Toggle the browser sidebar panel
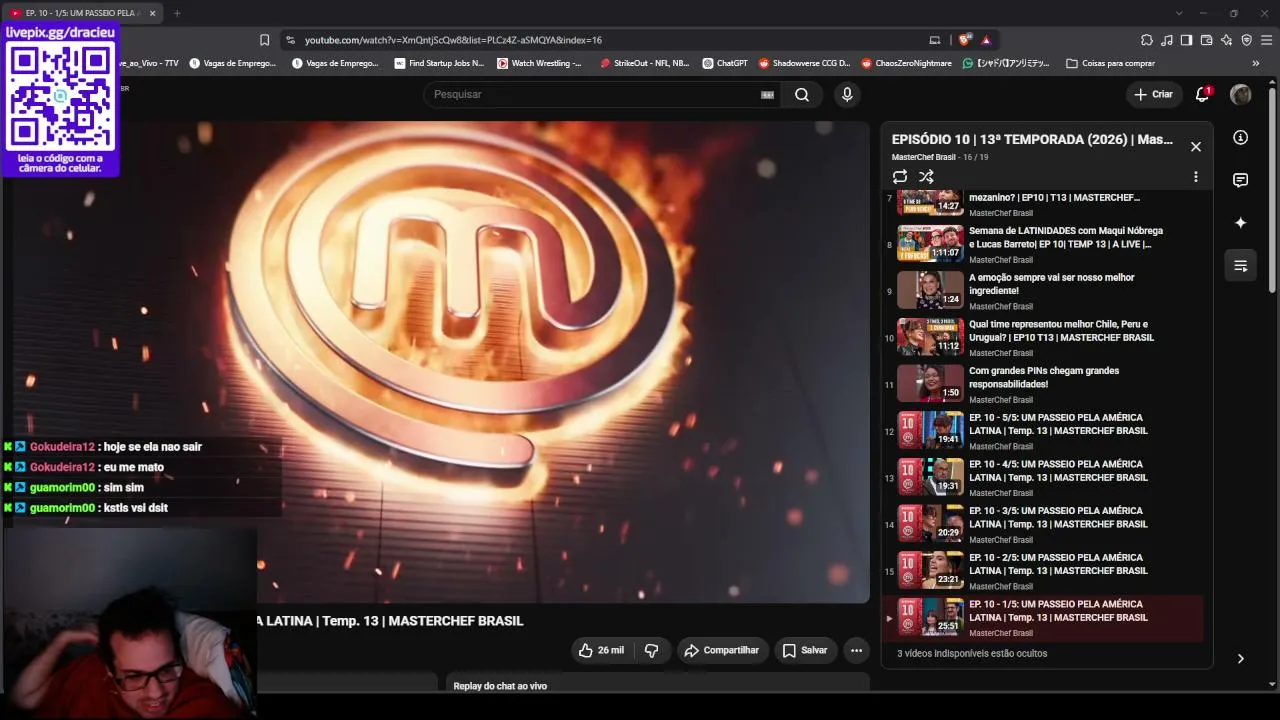The image size is (1280, 720). pyautogui.click(x=1186, y=40)
